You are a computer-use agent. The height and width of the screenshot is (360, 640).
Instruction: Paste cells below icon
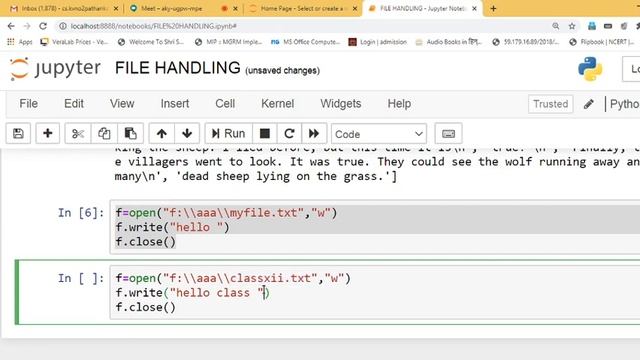[130, 133]
